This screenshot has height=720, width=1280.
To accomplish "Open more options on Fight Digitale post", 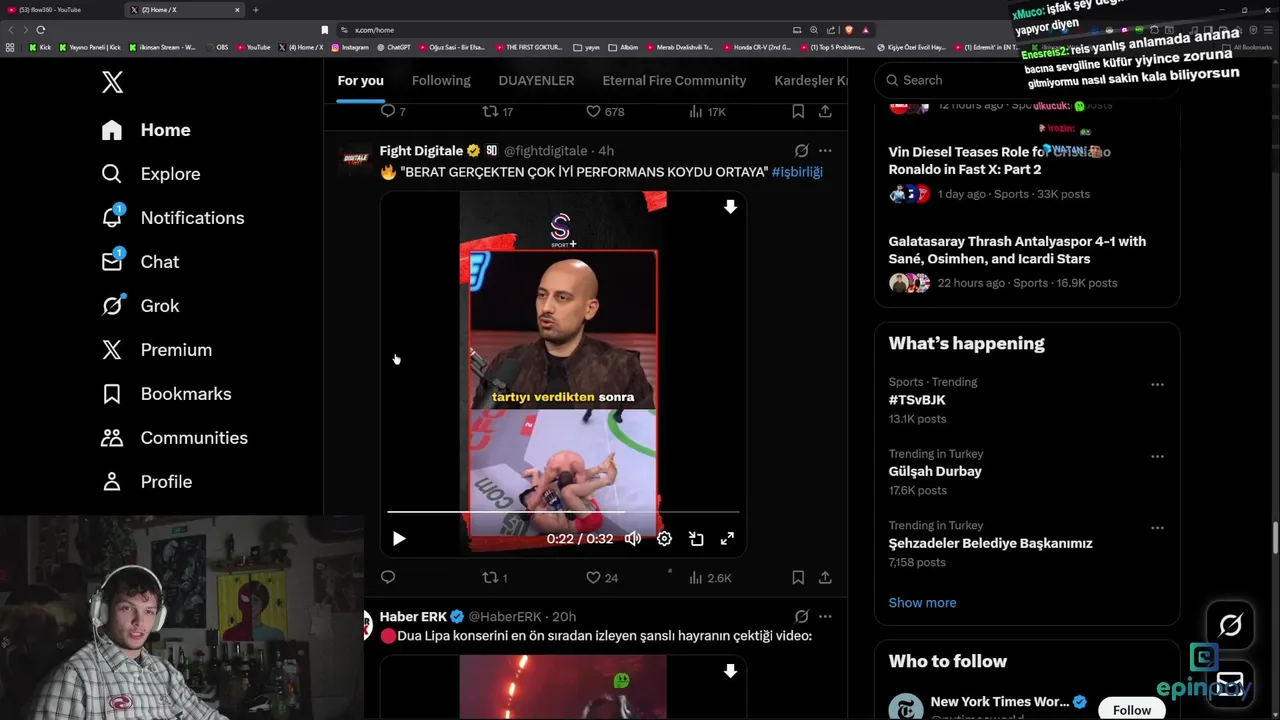I will coord(825,151).
